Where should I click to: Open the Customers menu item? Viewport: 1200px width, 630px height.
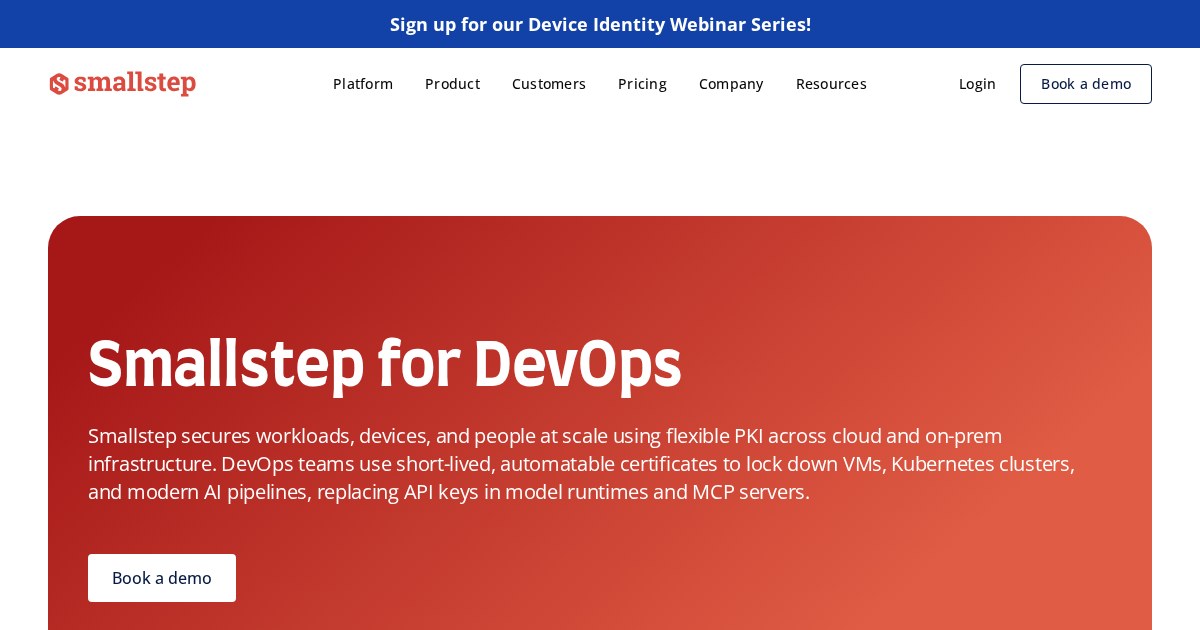pos(549,84)
